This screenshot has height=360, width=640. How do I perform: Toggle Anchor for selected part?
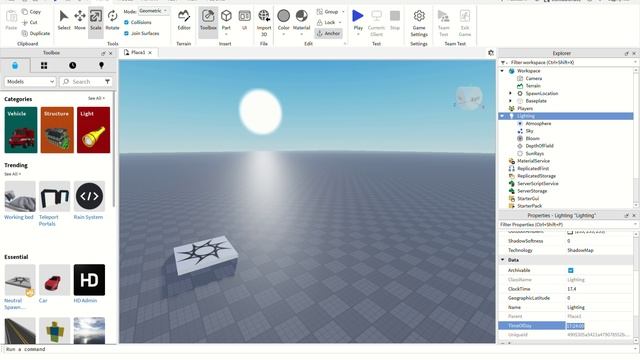pyautogui.click(x=329, y=33)
